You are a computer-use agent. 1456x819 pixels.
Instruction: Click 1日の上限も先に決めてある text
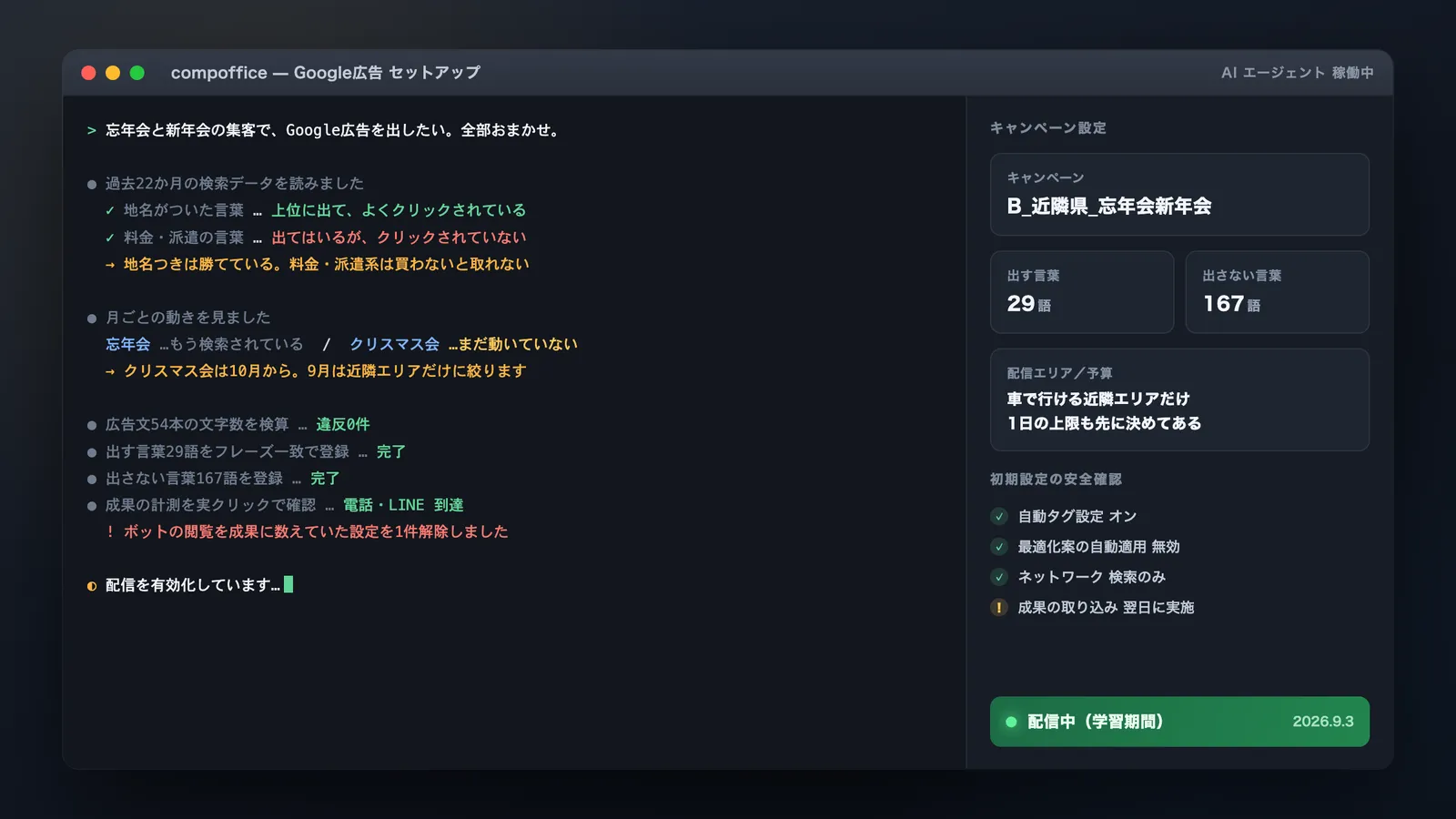pyautogui.click(x=1104, y=424)
